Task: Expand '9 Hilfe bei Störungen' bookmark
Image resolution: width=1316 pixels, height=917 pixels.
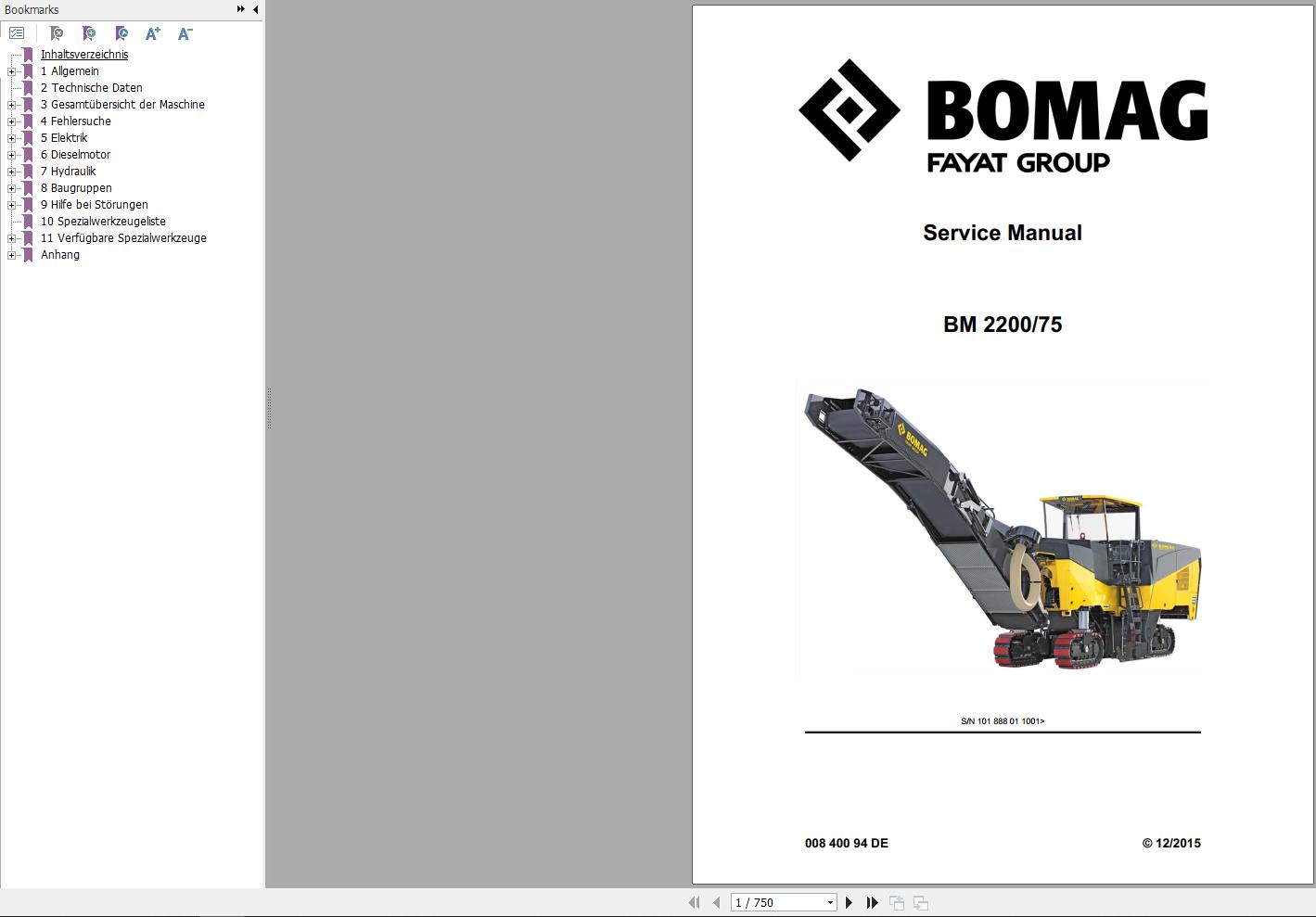Action: pos(11,205)
